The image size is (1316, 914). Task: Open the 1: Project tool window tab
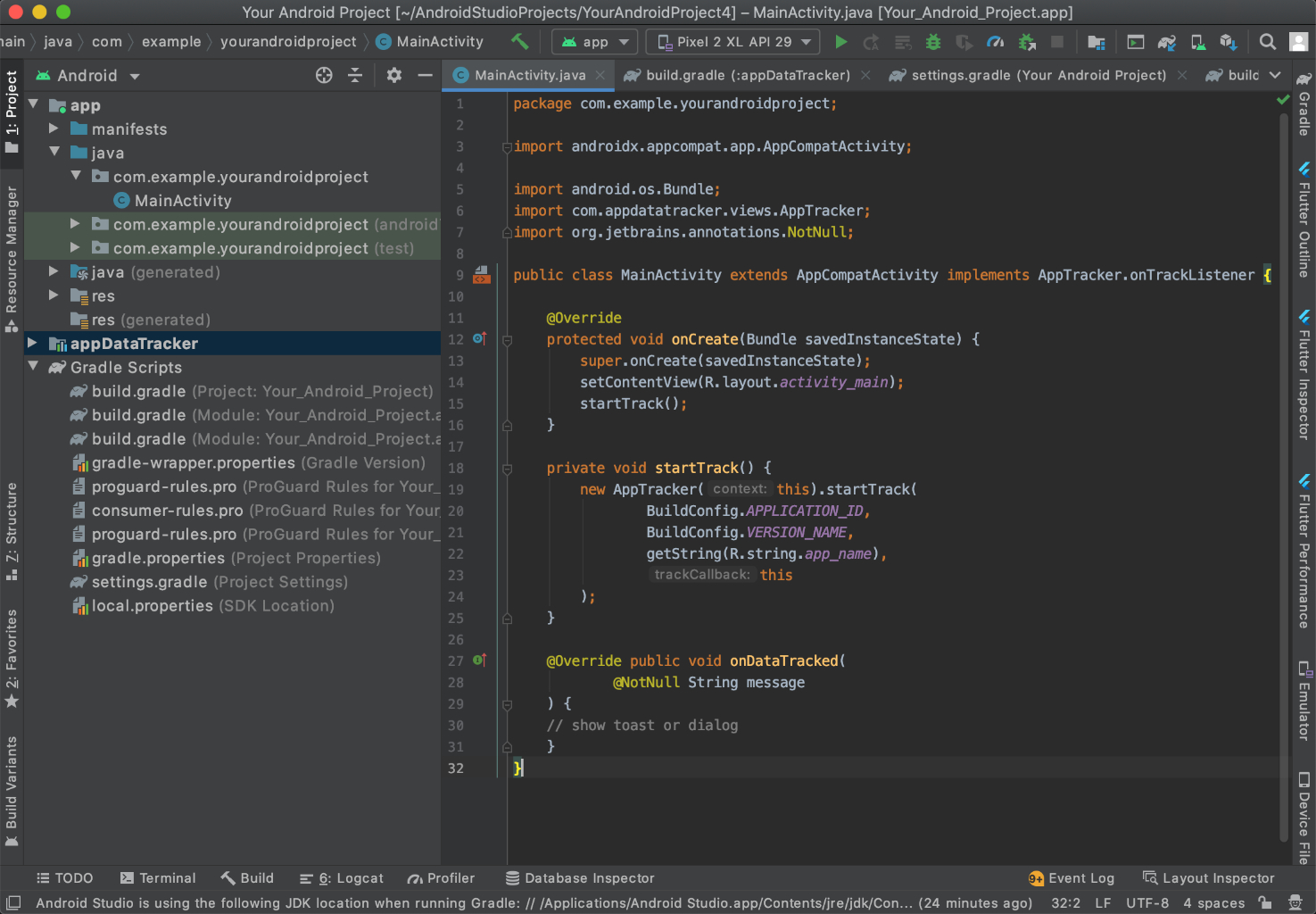point(12,112)
